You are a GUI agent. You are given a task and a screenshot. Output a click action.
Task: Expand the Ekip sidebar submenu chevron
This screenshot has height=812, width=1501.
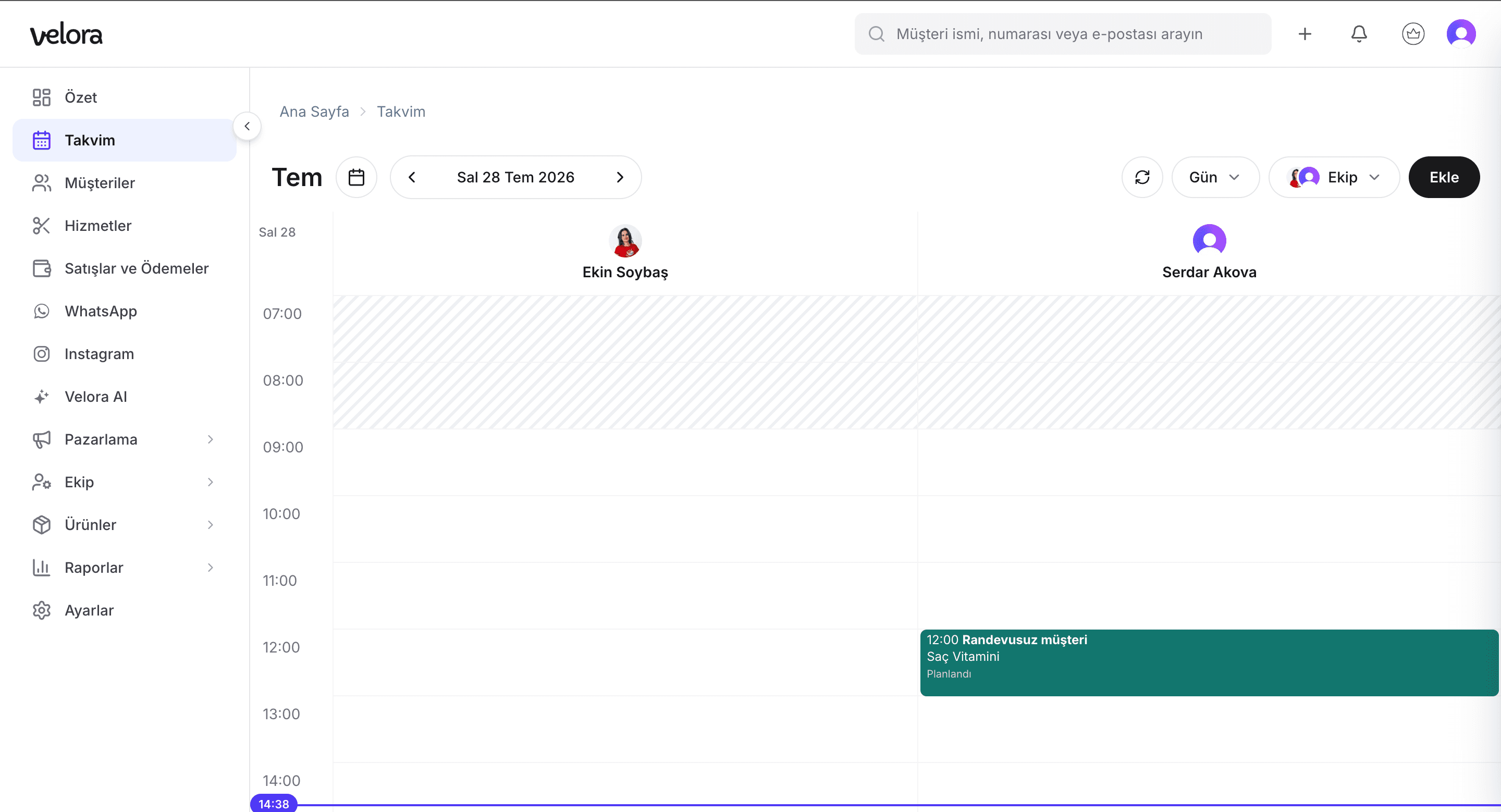tap(211, 482)
